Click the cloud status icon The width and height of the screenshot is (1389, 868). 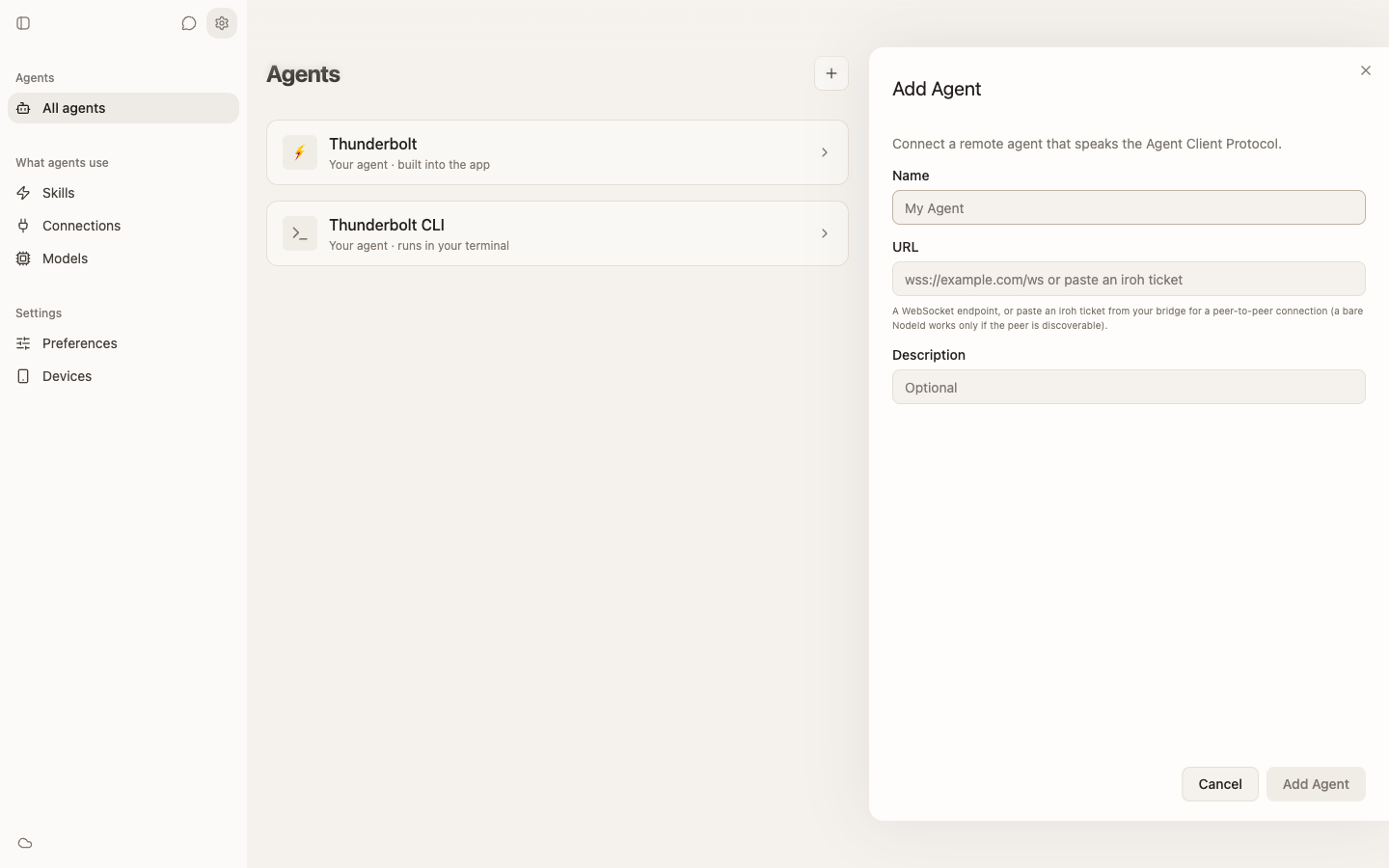[25, 843]
